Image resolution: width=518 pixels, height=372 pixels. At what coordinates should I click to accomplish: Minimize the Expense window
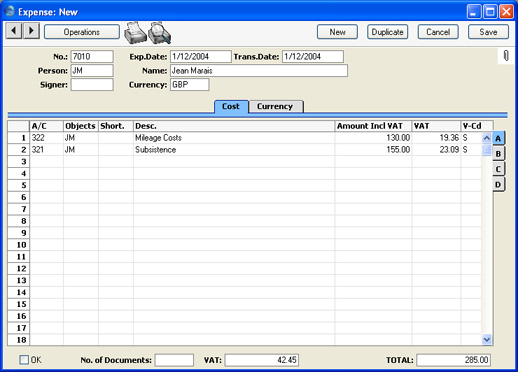(x=474, y=12)
